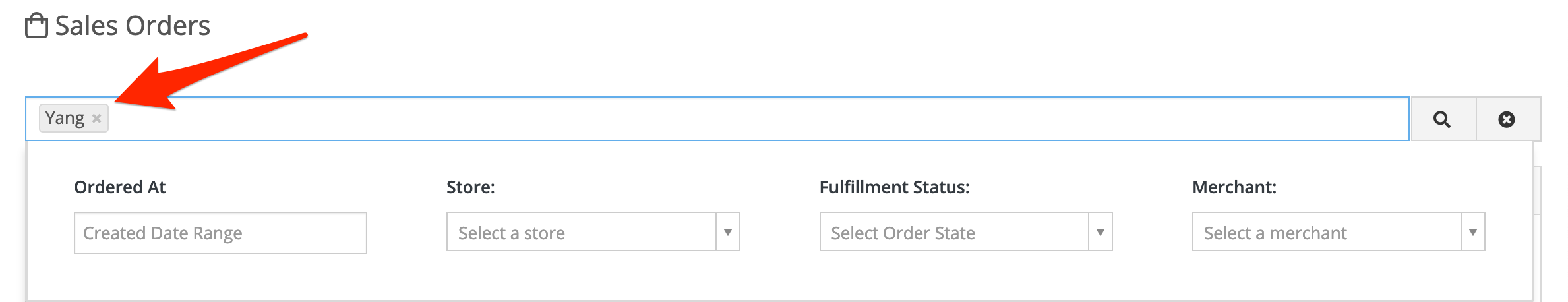Click the shopping bag icon beside Sales Orders
Screen dimensions: 1568x302
point(36,26)
